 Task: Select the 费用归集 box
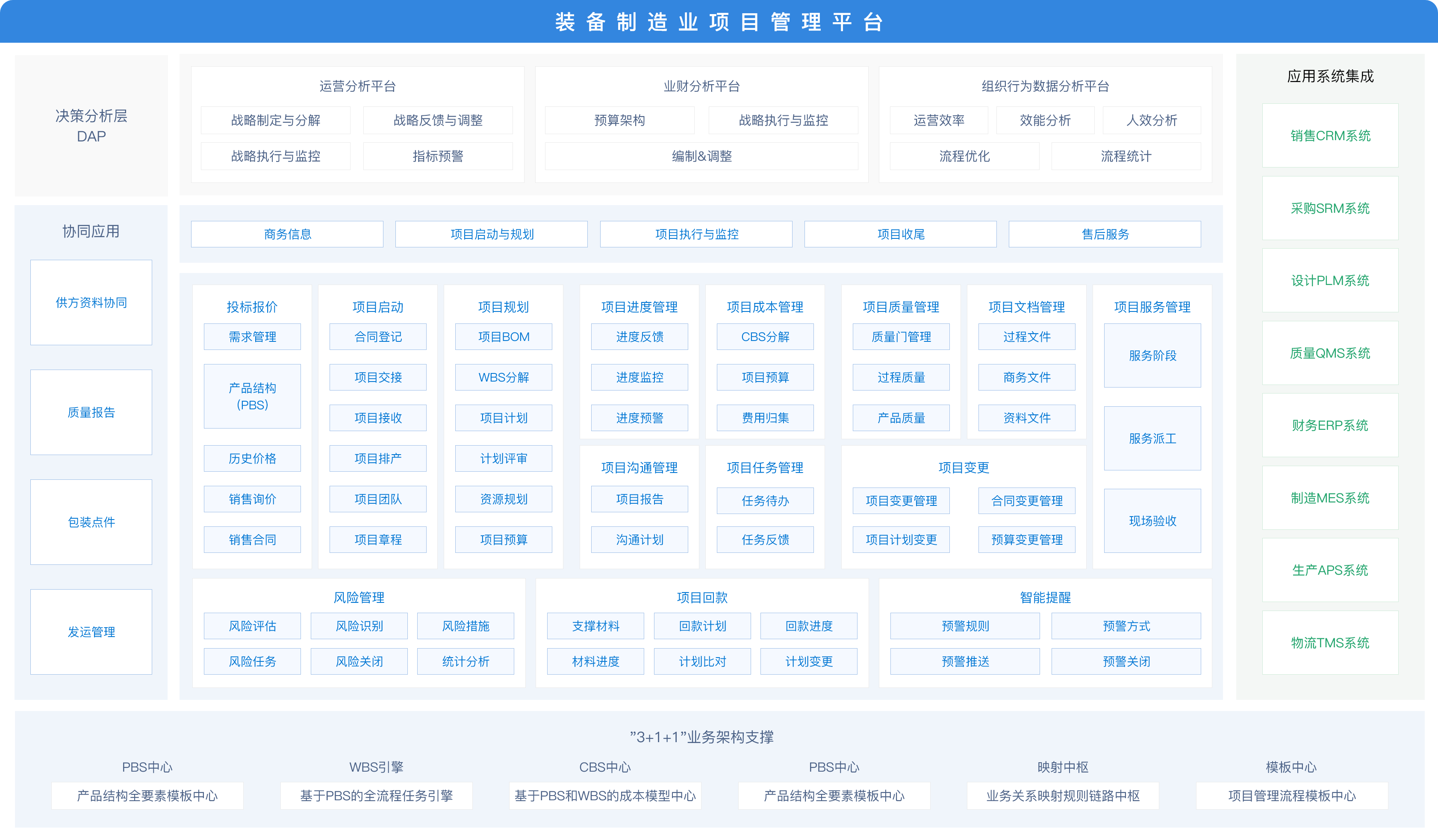[765, 418]
